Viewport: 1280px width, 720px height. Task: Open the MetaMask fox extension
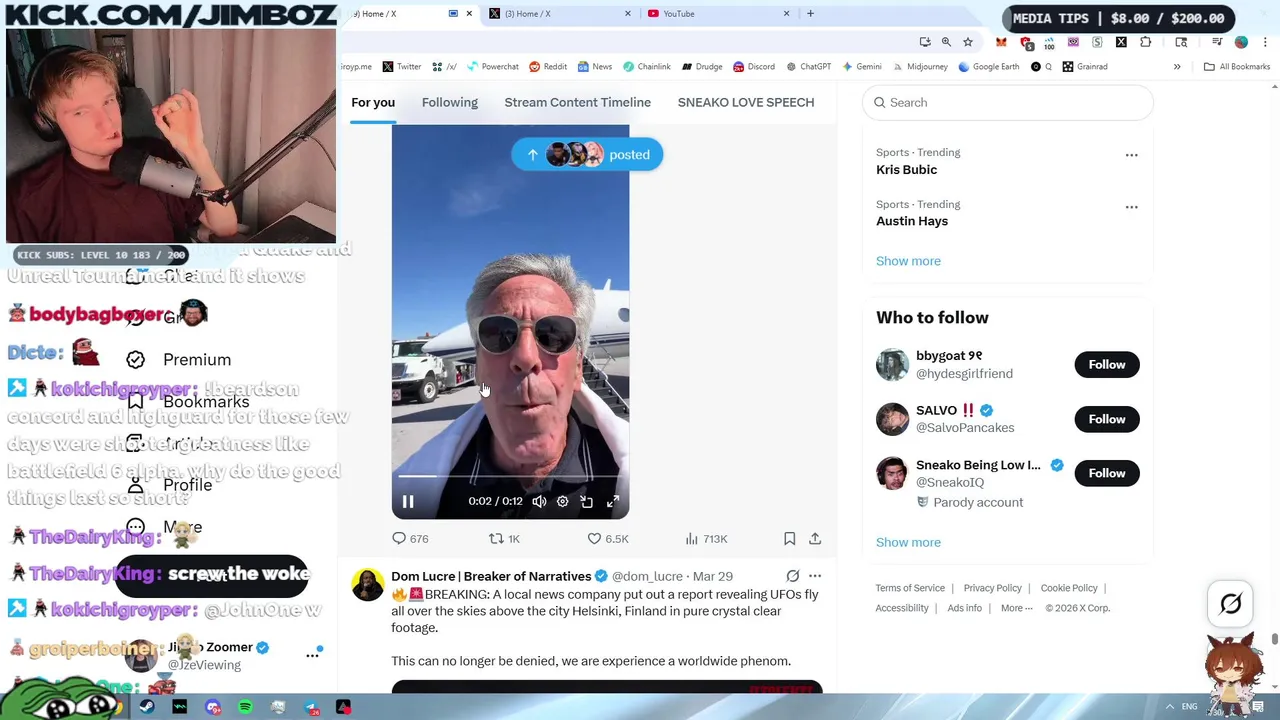(1001, 42)
